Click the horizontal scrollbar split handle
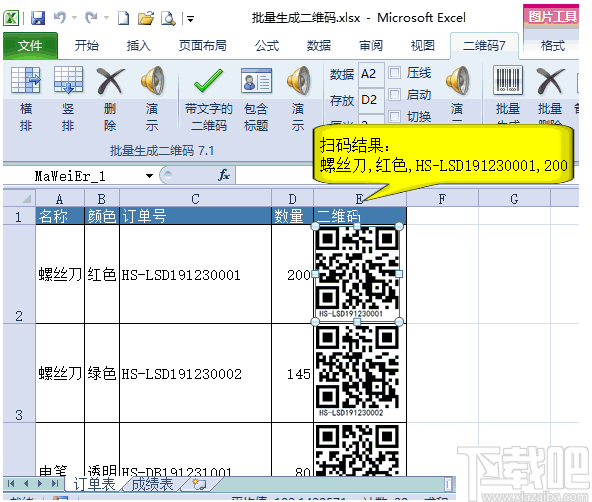Viewport: 592px width, 502px height. 448,484
